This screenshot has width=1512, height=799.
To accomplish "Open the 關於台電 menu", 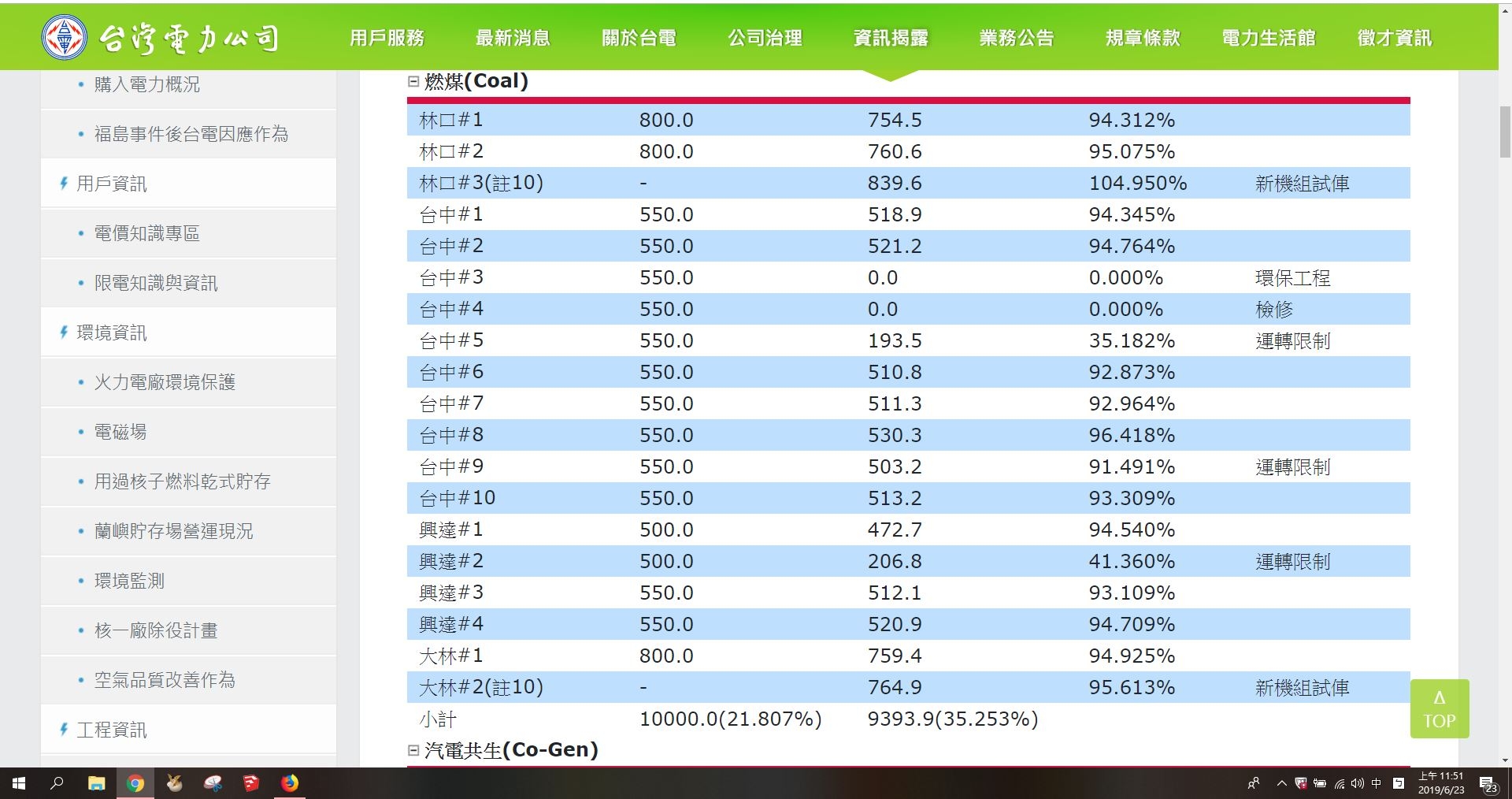I will tap(639, 38).
